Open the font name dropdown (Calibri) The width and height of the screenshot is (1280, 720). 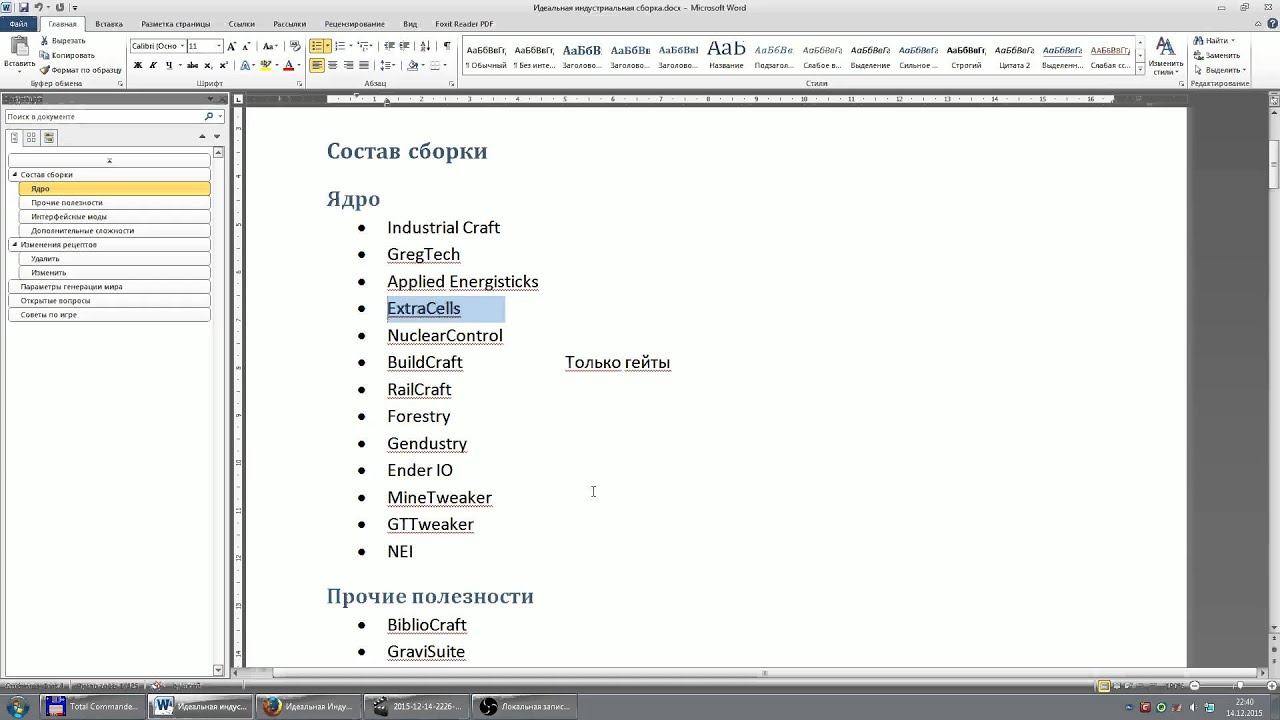tap(182, 46)
